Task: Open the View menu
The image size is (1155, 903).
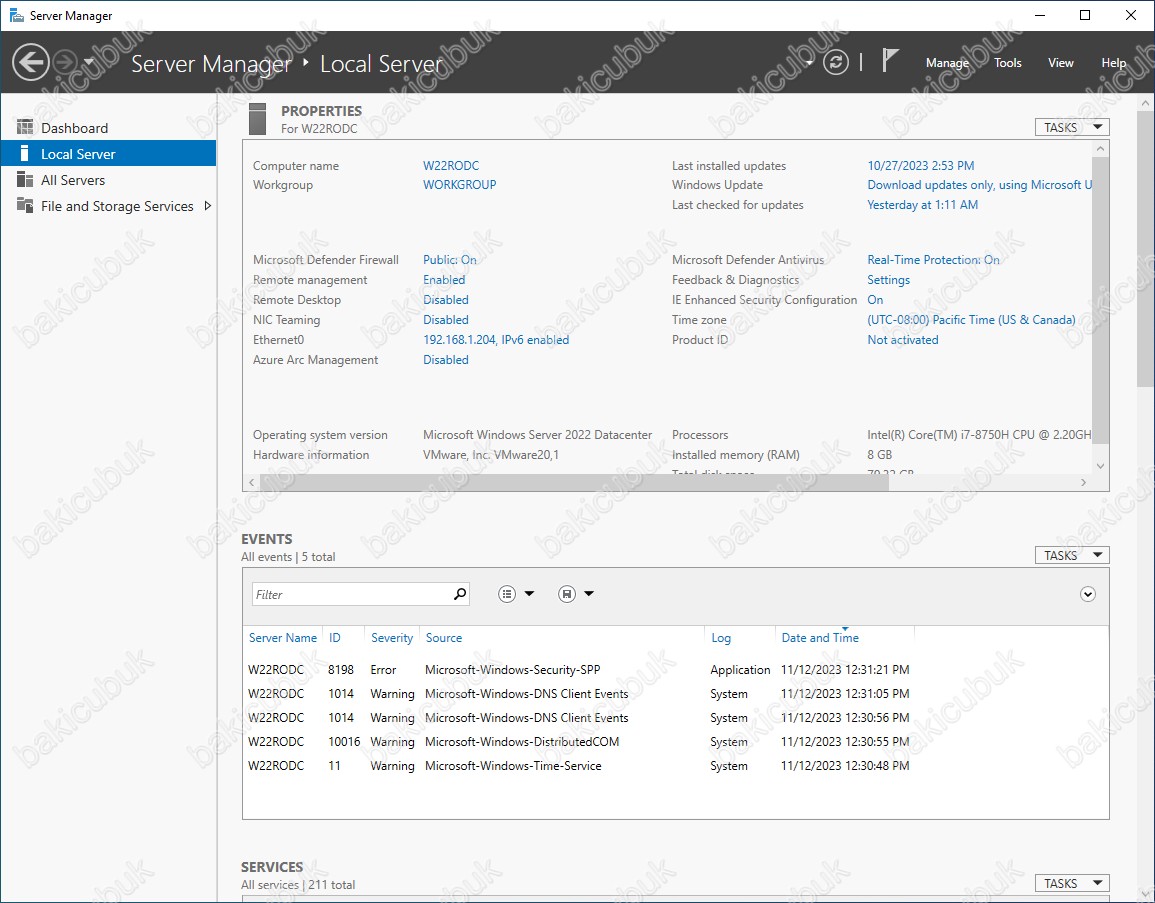Action: (x=1061, y=63)
